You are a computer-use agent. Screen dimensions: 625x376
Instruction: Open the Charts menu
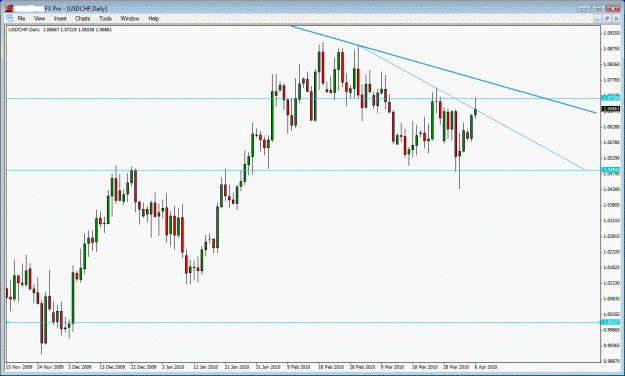click(x=83, y=18)
